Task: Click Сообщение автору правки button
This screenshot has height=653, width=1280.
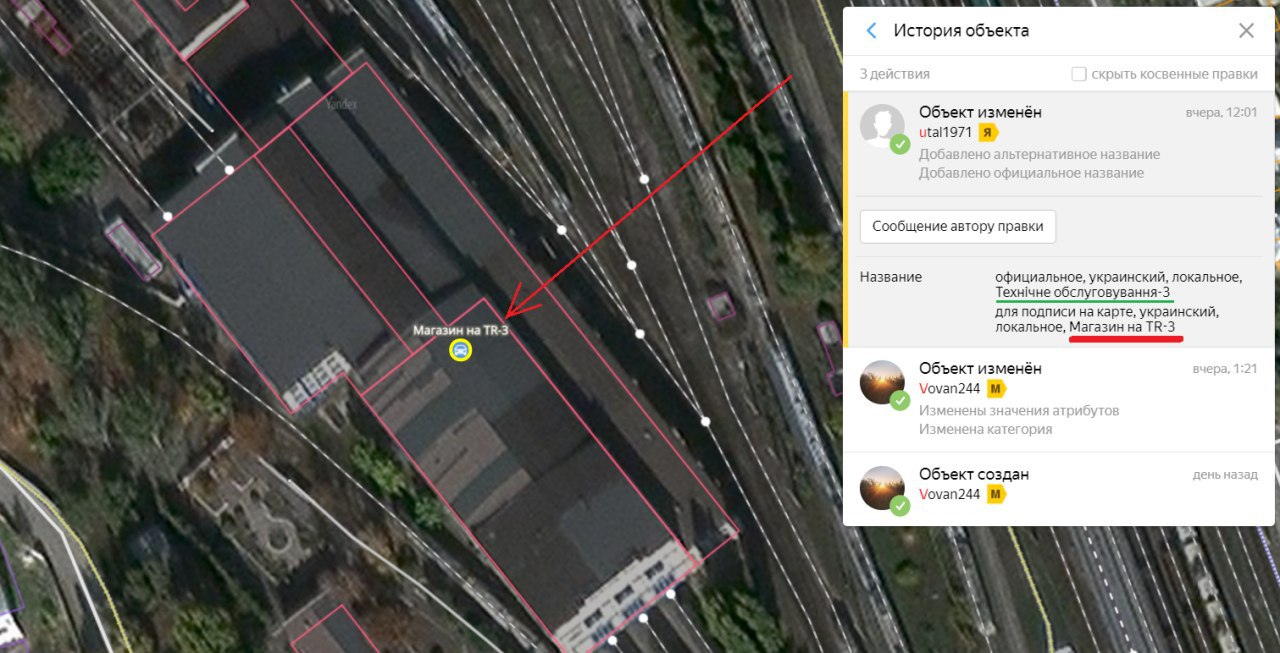Action: click(957, 226)
